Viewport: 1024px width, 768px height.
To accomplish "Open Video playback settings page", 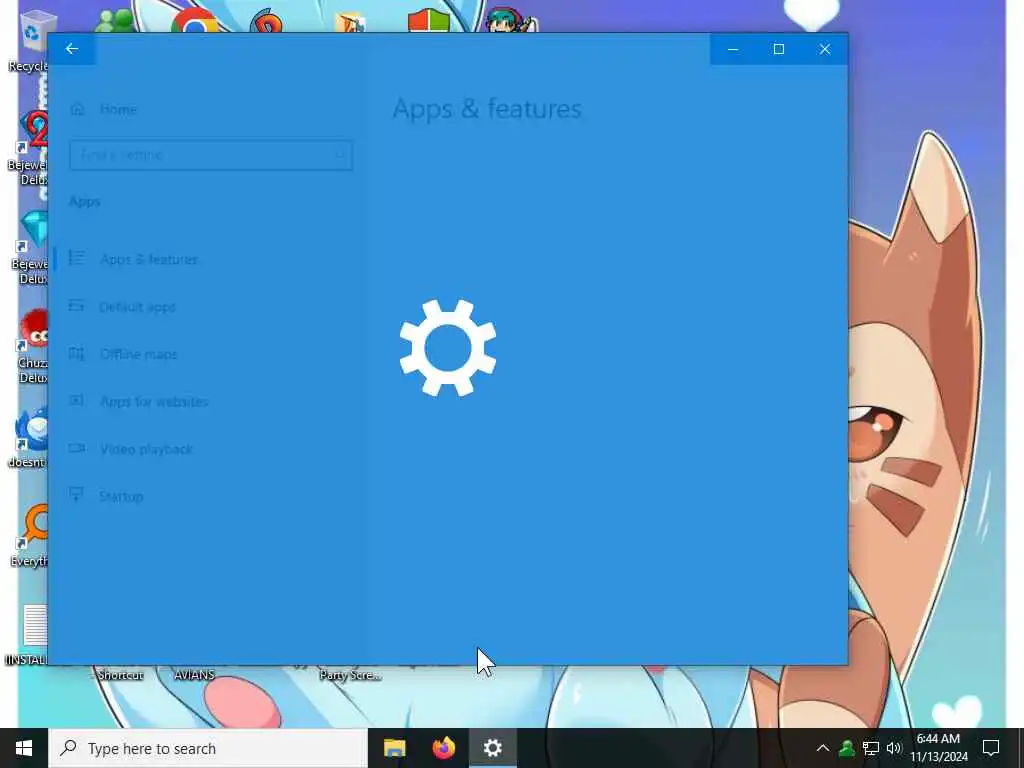I will coord(146,449).
